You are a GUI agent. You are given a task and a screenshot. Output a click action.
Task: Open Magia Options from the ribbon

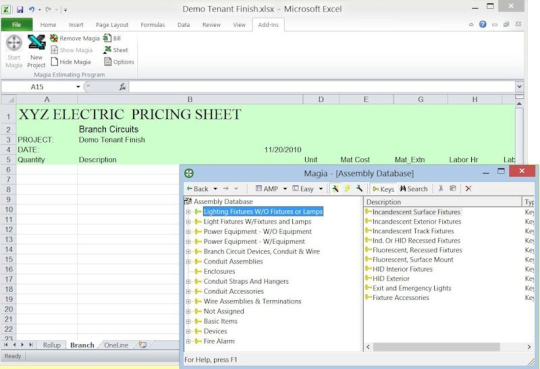[119, 62]
